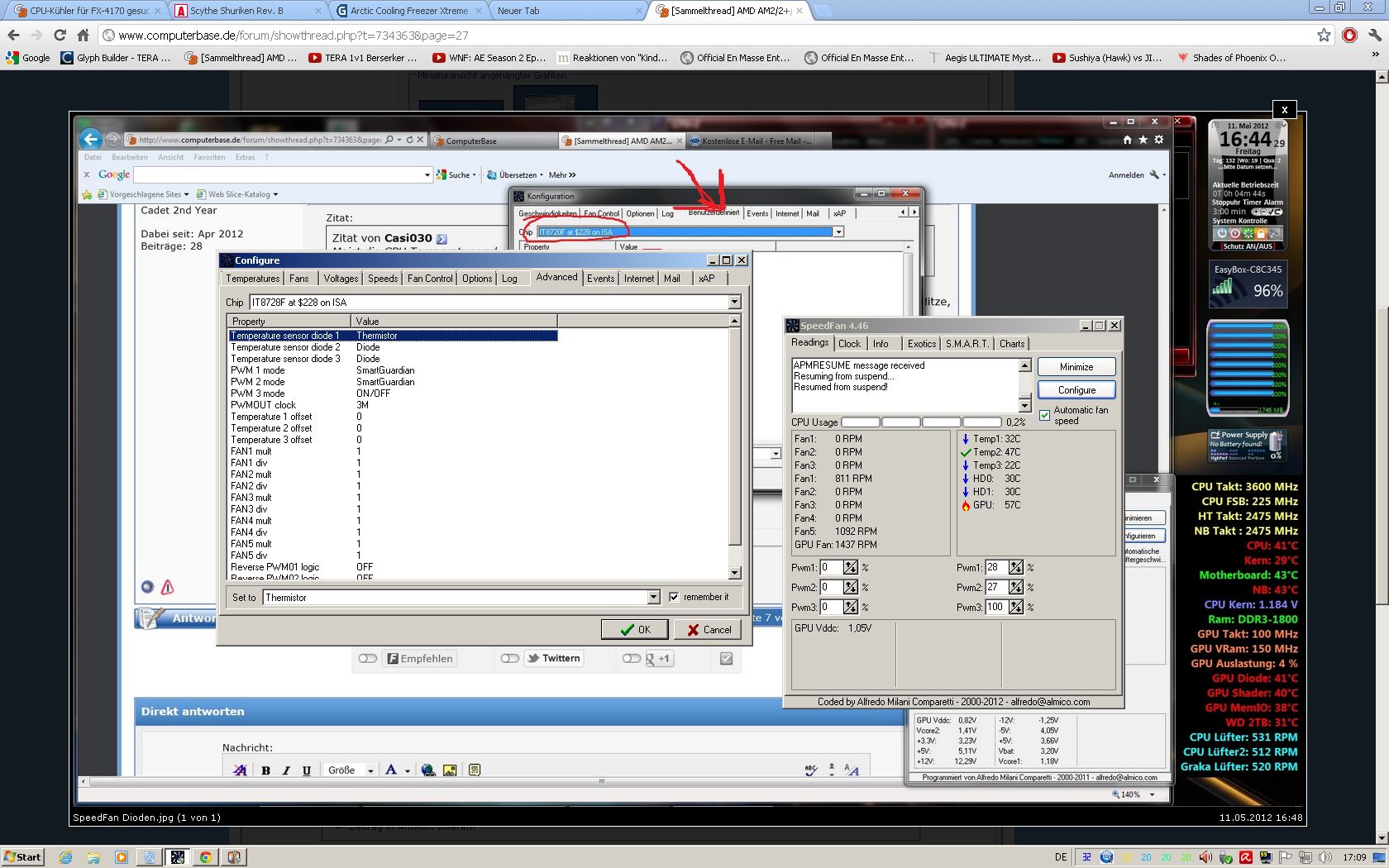This screenshot has height=868, width=1389.
Task: Close the image lightbox with the X
Action: [x=1284, y=109]
